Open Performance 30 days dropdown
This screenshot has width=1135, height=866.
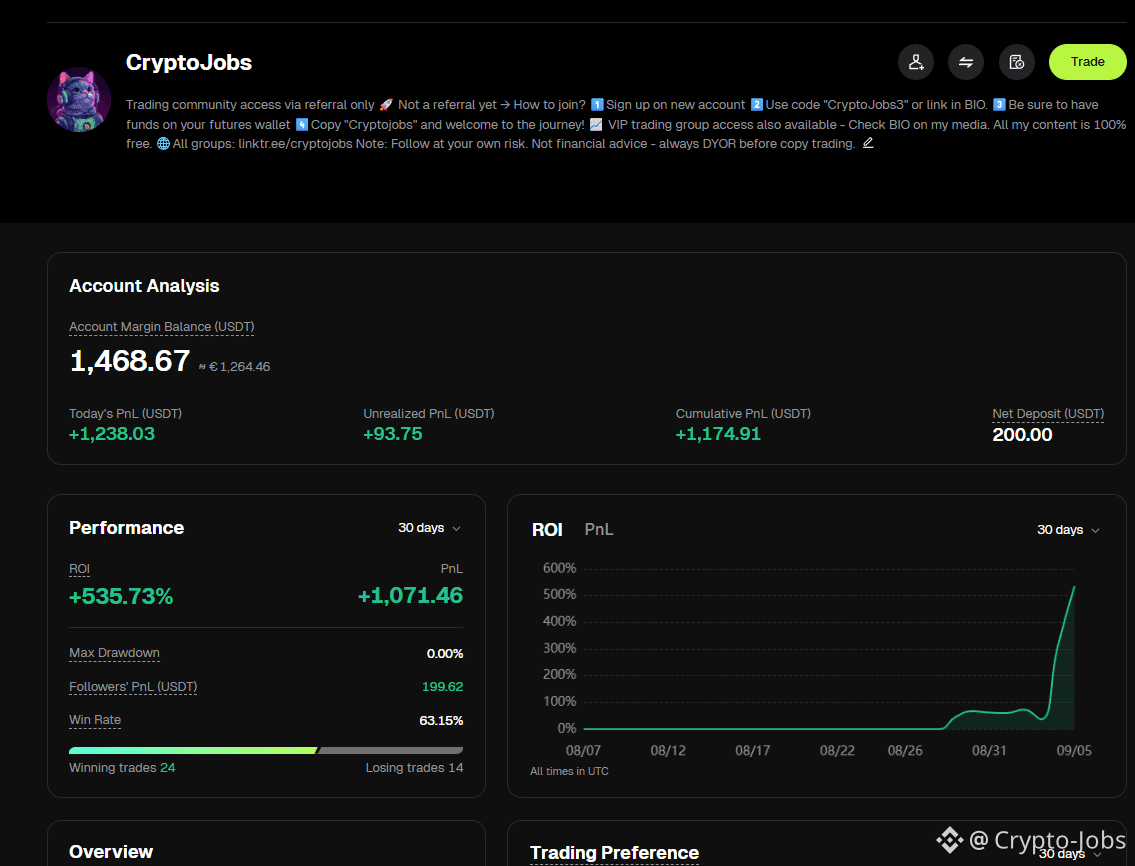pyautogui.click(x=429, y=528)
